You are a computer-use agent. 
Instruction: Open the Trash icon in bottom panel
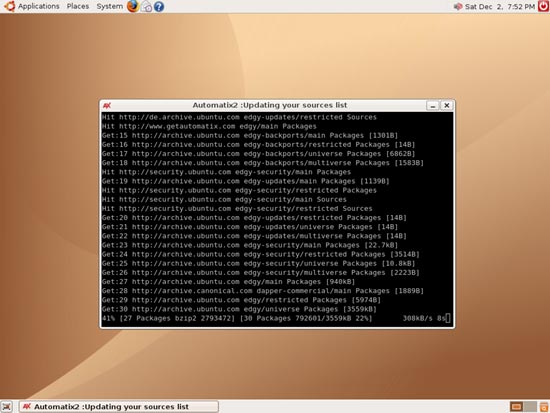click(544, 406)
